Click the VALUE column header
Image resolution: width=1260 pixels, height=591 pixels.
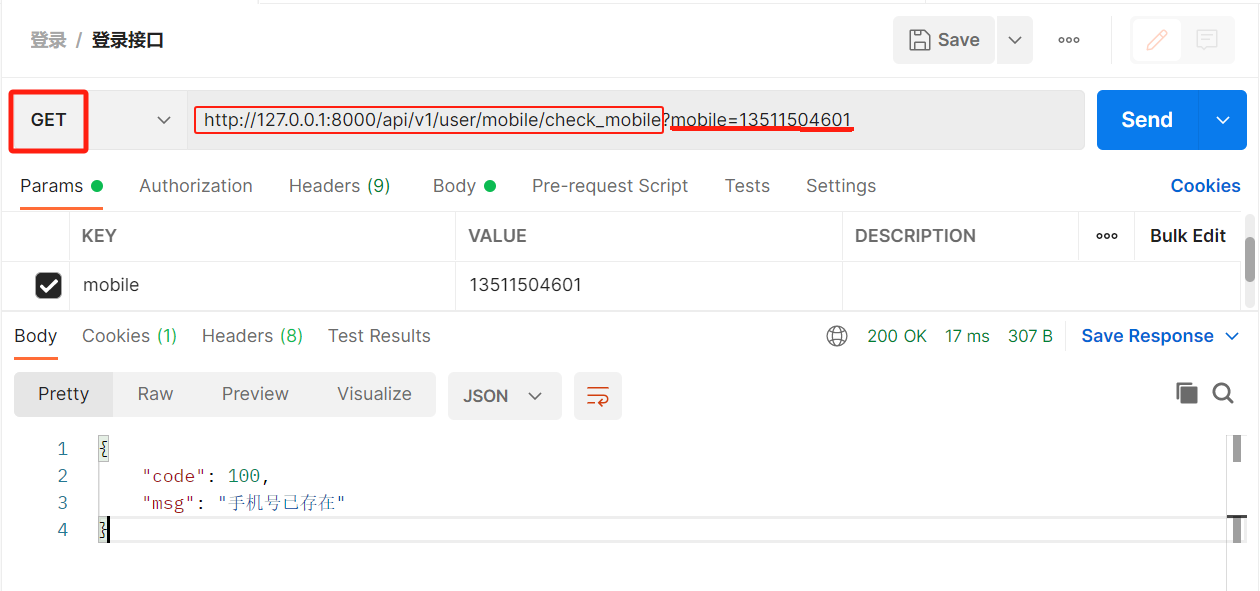pos(497,236)
